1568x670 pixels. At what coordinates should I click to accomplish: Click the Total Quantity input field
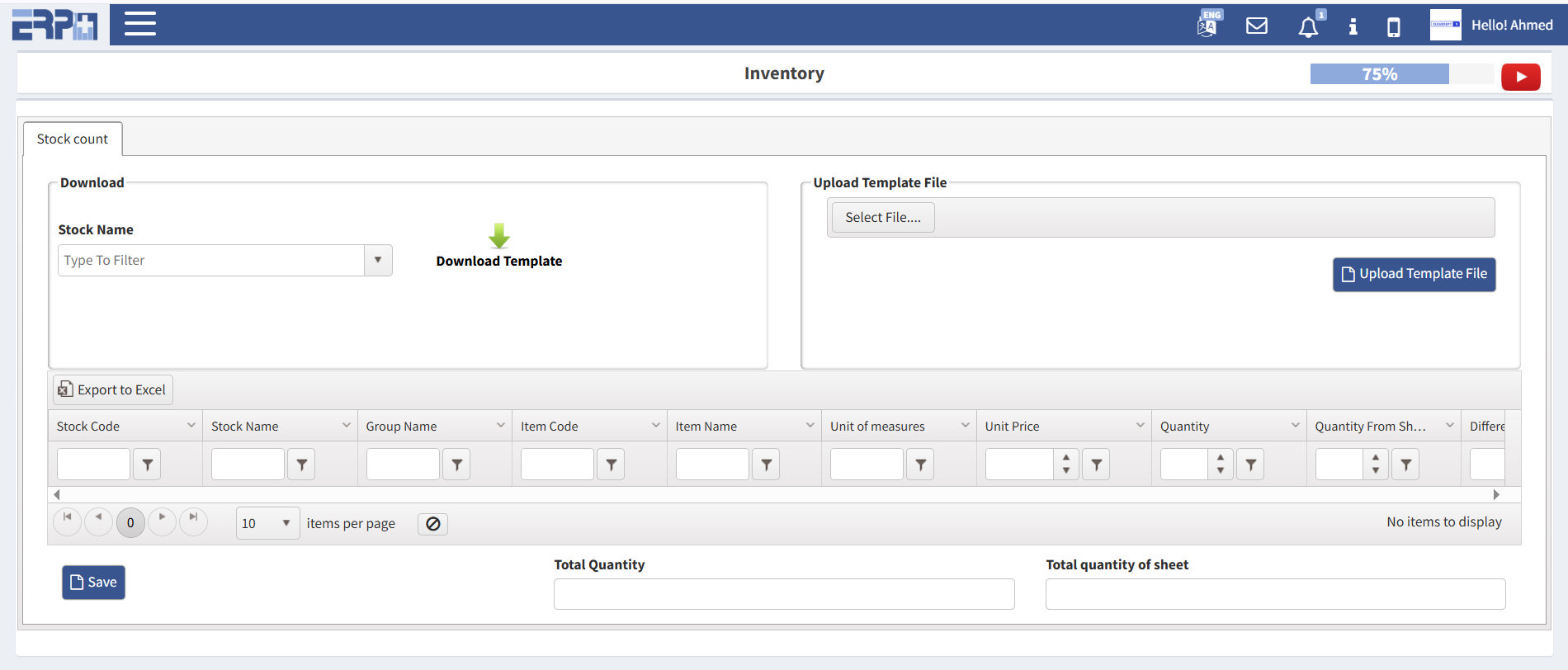(783, 594)
